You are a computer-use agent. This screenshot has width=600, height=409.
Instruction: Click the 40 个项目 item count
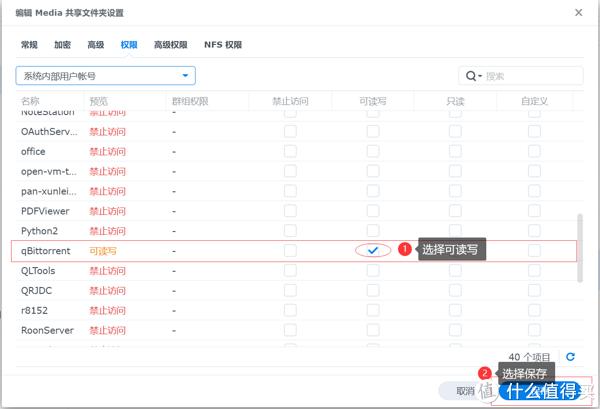[529, 357]
